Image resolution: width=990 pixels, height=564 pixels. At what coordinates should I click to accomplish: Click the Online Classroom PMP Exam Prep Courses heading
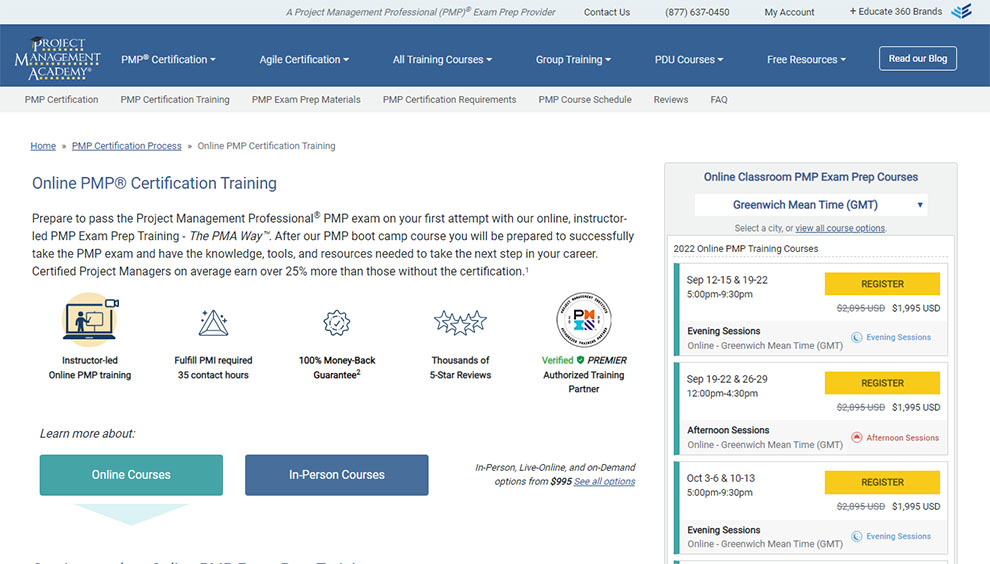click(811, 177)
